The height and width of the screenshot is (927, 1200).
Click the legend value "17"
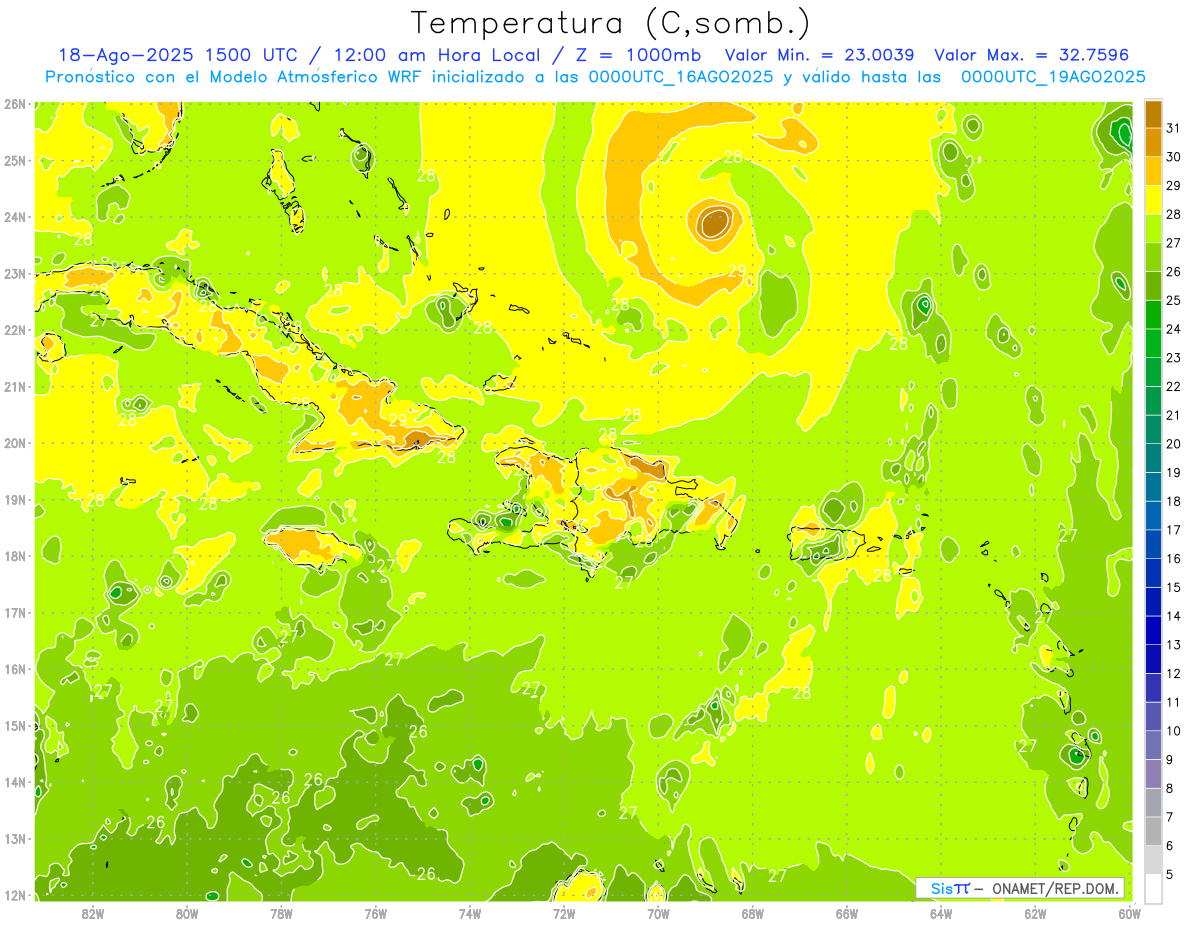(x=1174, y=530)
